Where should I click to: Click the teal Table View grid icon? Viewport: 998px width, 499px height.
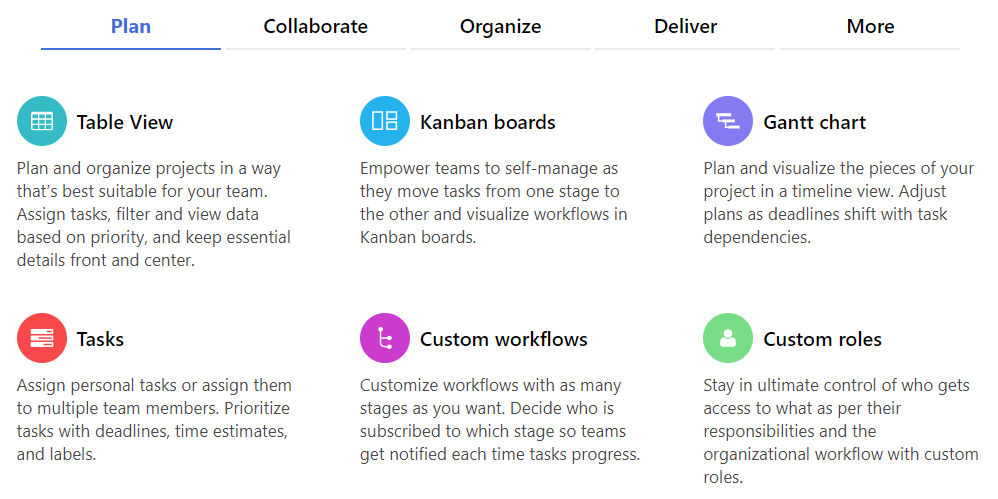click(x=41, y=121)
